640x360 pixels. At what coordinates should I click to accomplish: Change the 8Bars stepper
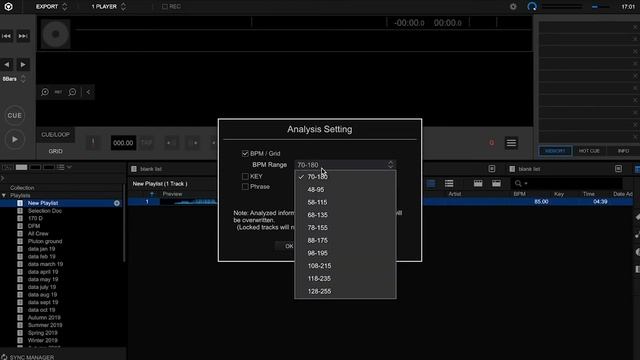(23, 79)
